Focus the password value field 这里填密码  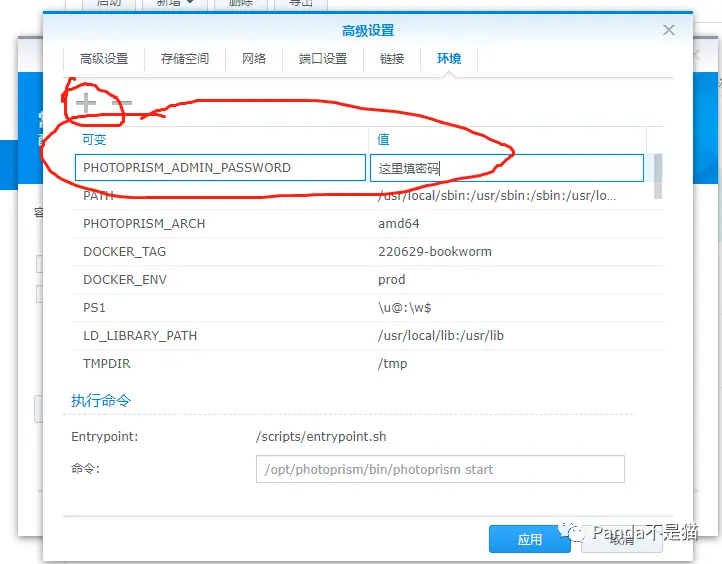point(507,168)
